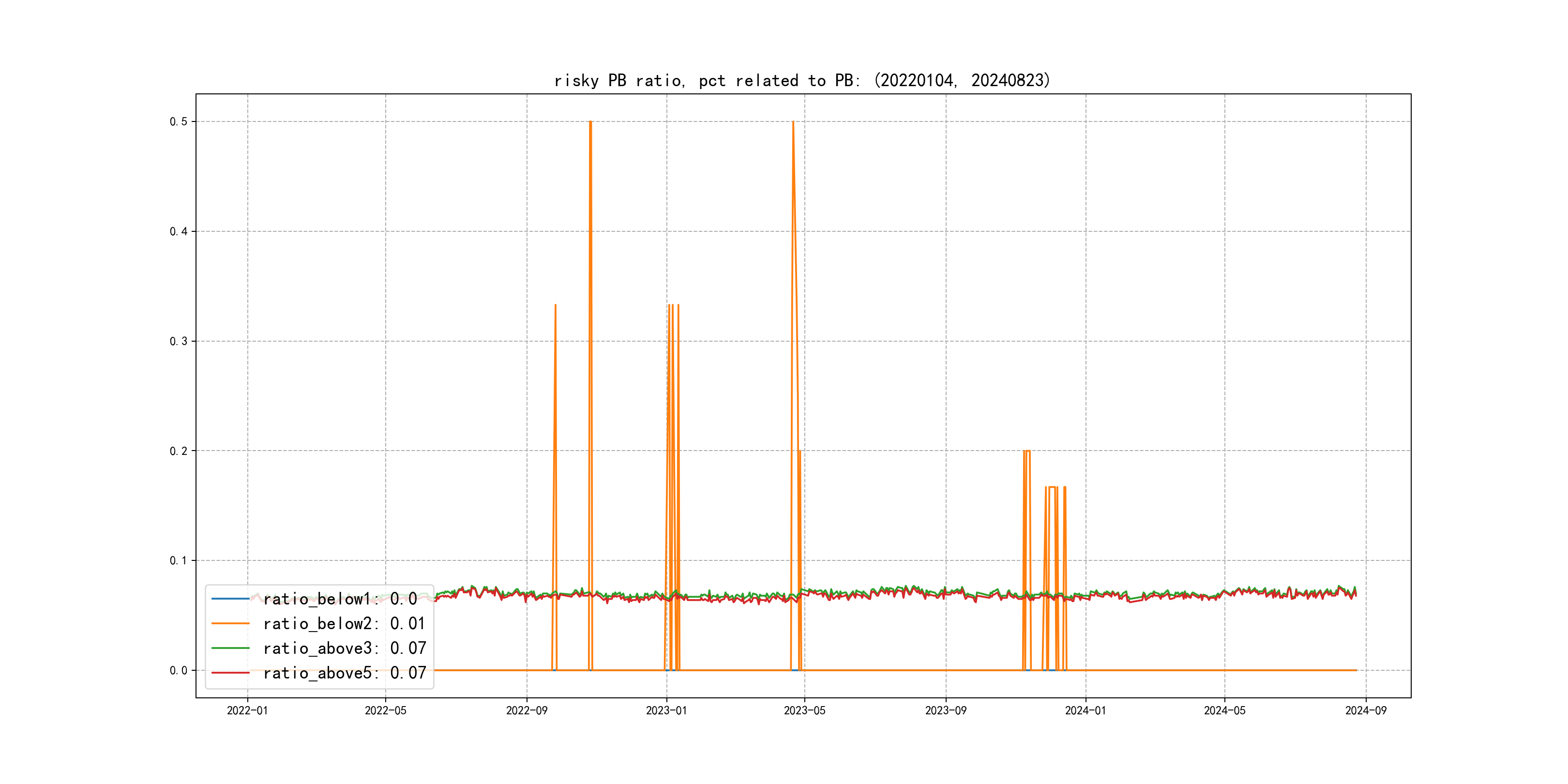Screen dimensions: 1568x784
Task: Click the 2022-01 x-axis tick label
Action: pos(247,710)
